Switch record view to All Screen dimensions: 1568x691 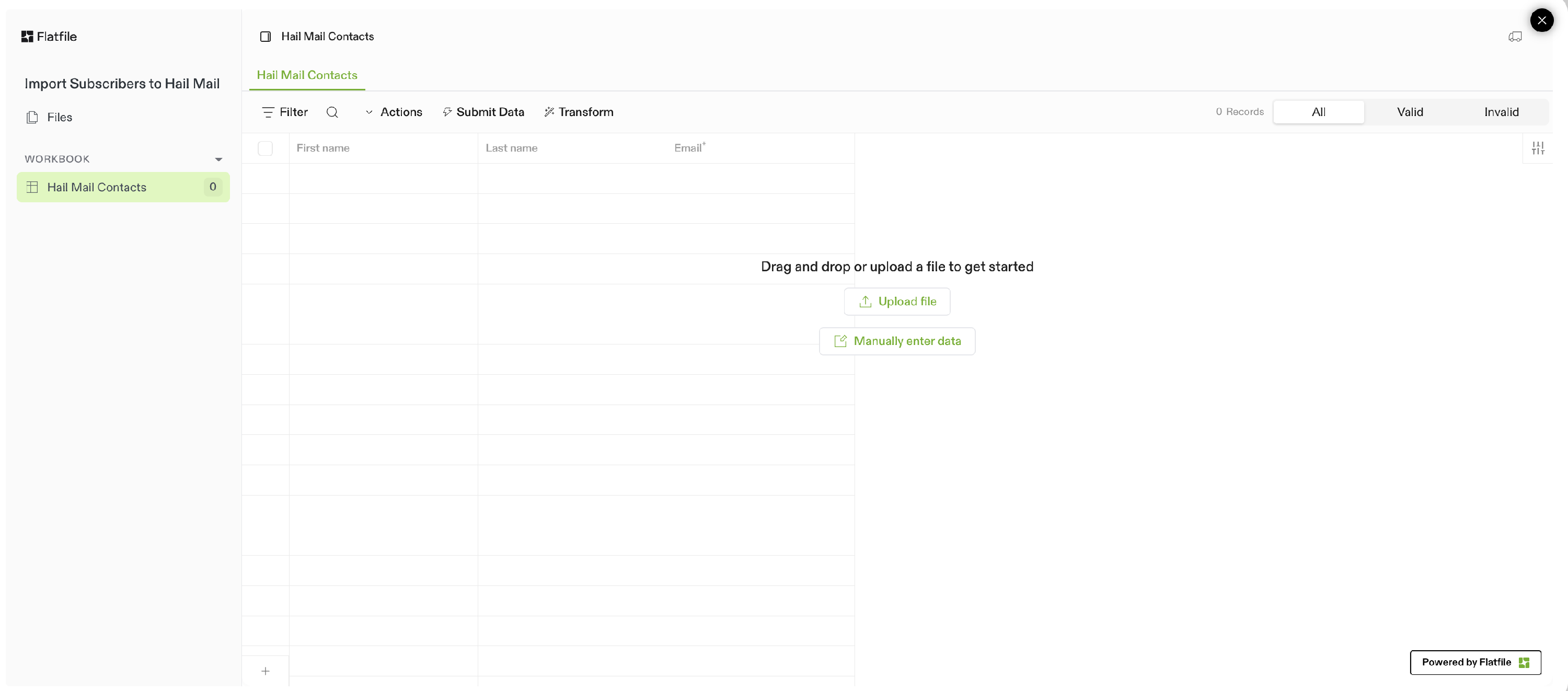pyautogui.click(x=1319, y=112)
